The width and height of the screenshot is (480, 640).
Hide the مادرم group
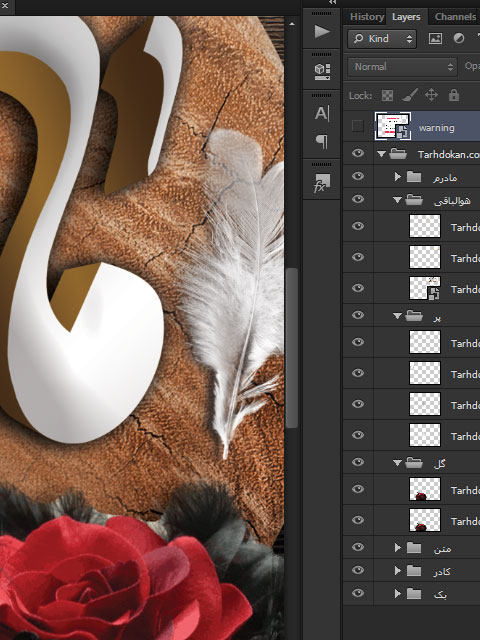(358, 176)
